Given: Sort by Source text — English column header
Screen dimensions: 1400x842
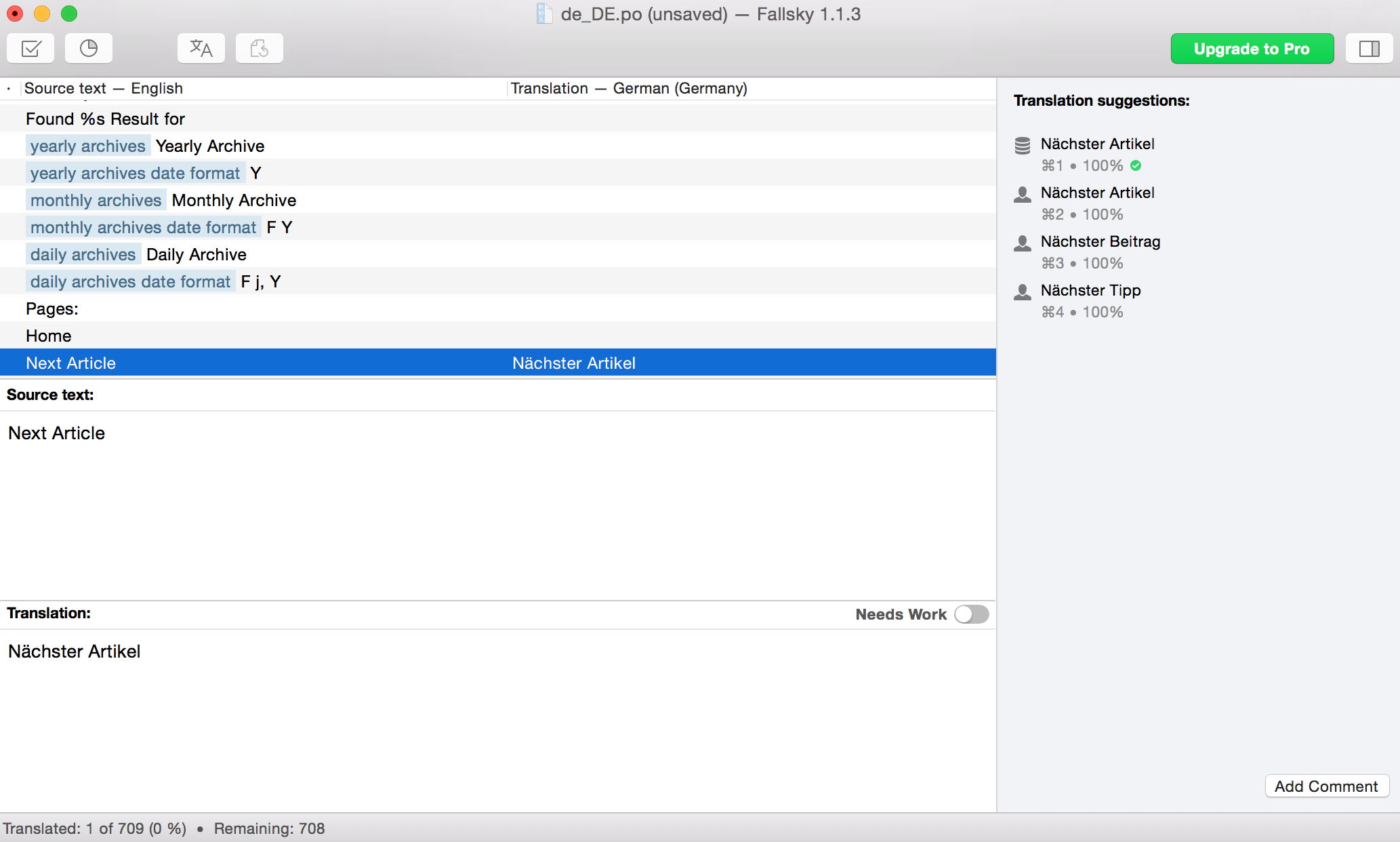Looking at the screenshot, I should point(104,88).
